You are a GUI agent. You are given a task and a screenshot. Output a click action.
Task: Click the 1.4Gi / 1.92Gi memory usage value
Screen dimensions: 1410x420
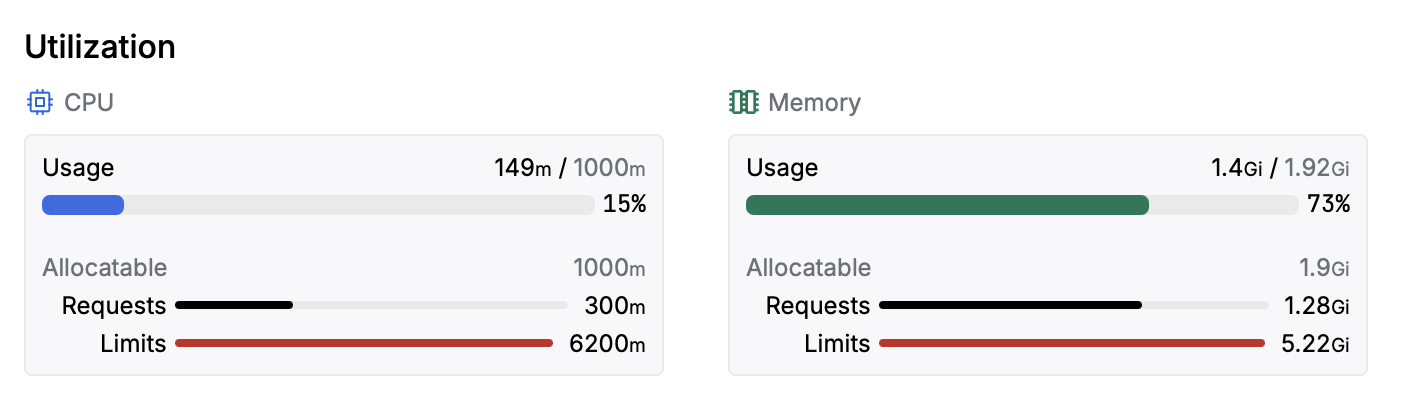pos(1281,168)
